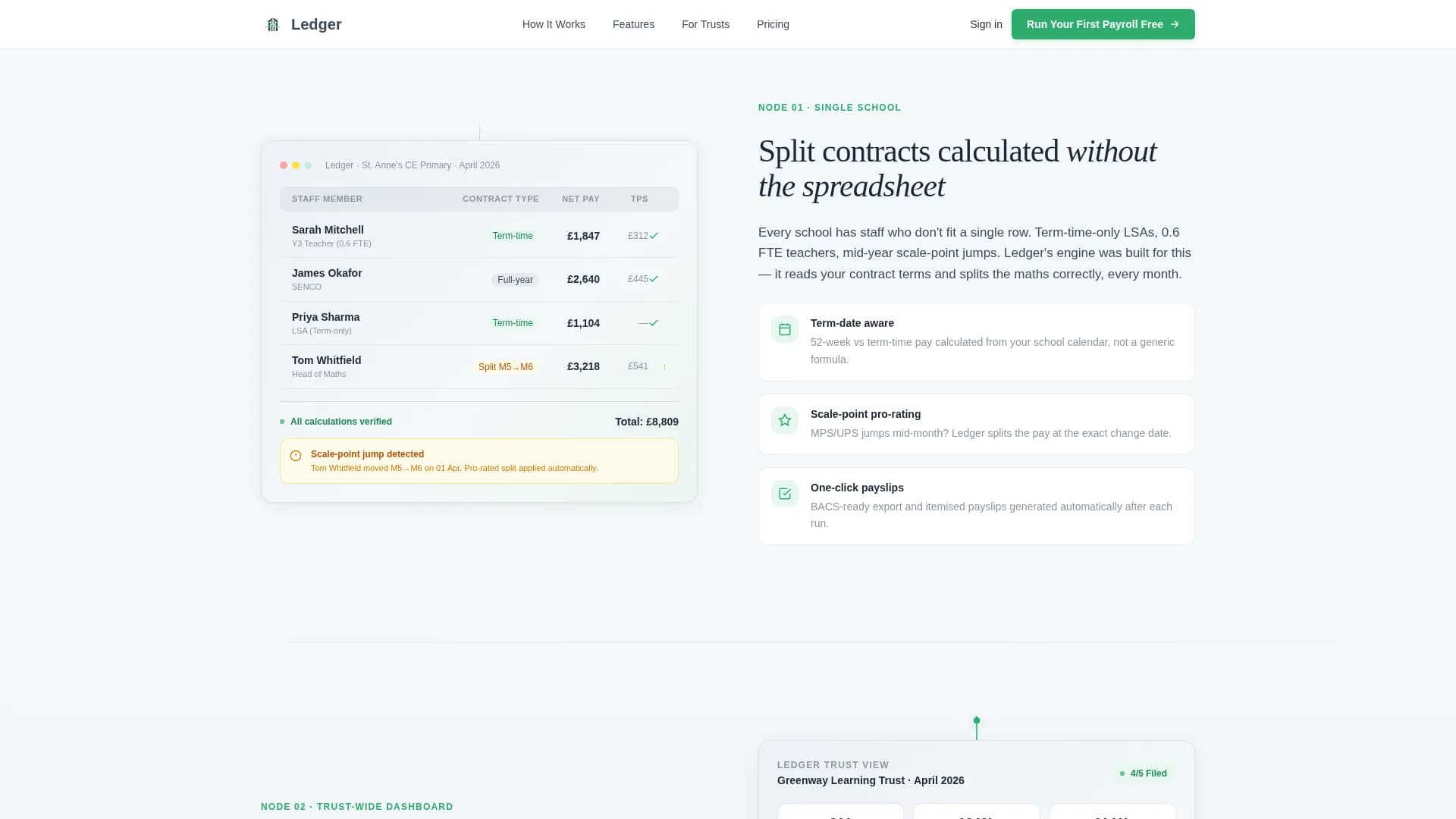Click the £1,847 net pay value
1456x819 pixels.
tap(583, 236)
